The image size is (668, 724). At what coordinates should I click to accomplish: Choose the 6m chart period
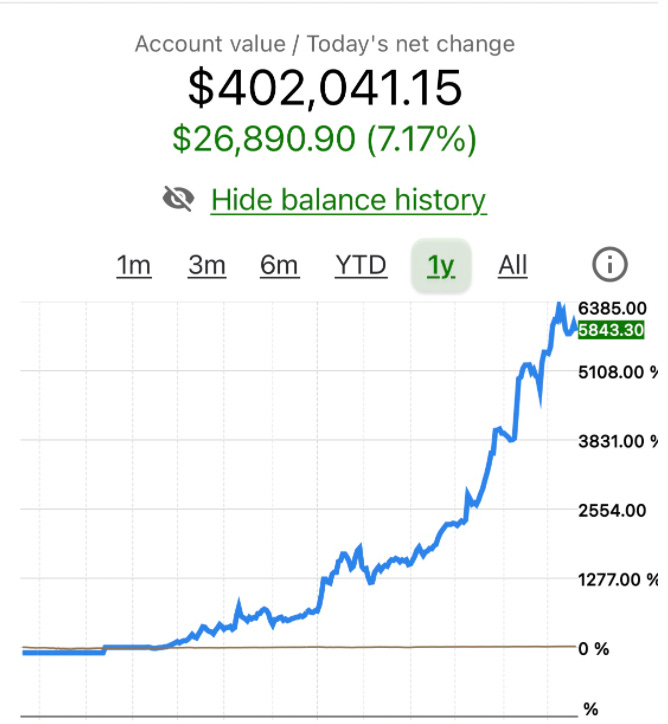pos(279,266)
